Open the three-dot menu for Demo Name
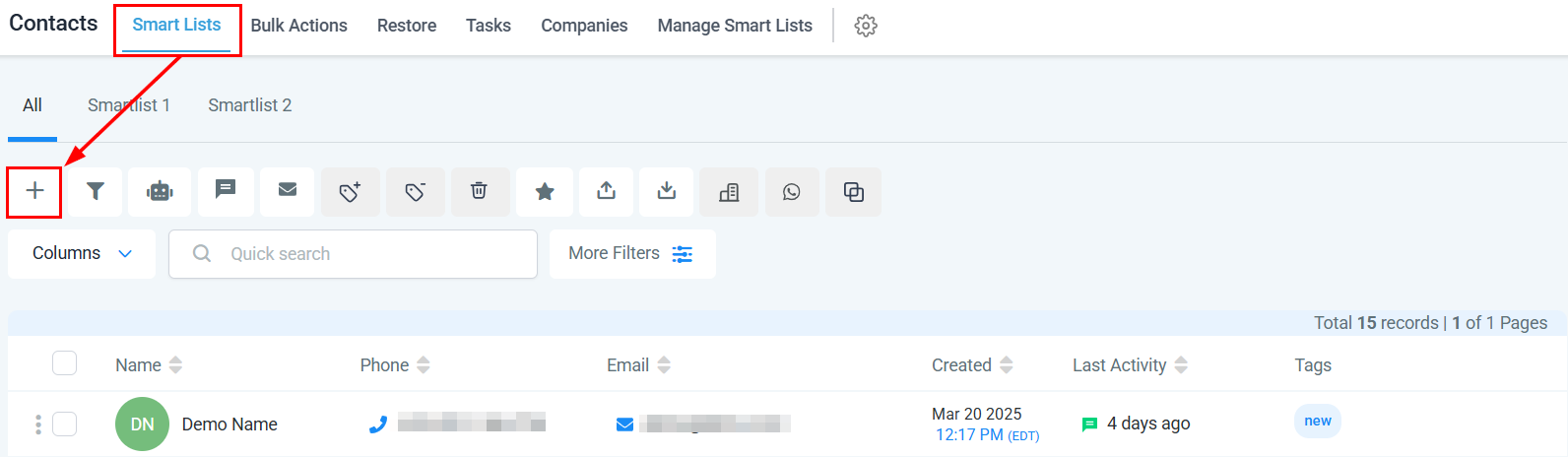Screen dimensions: 1568x457 point(38,424)
